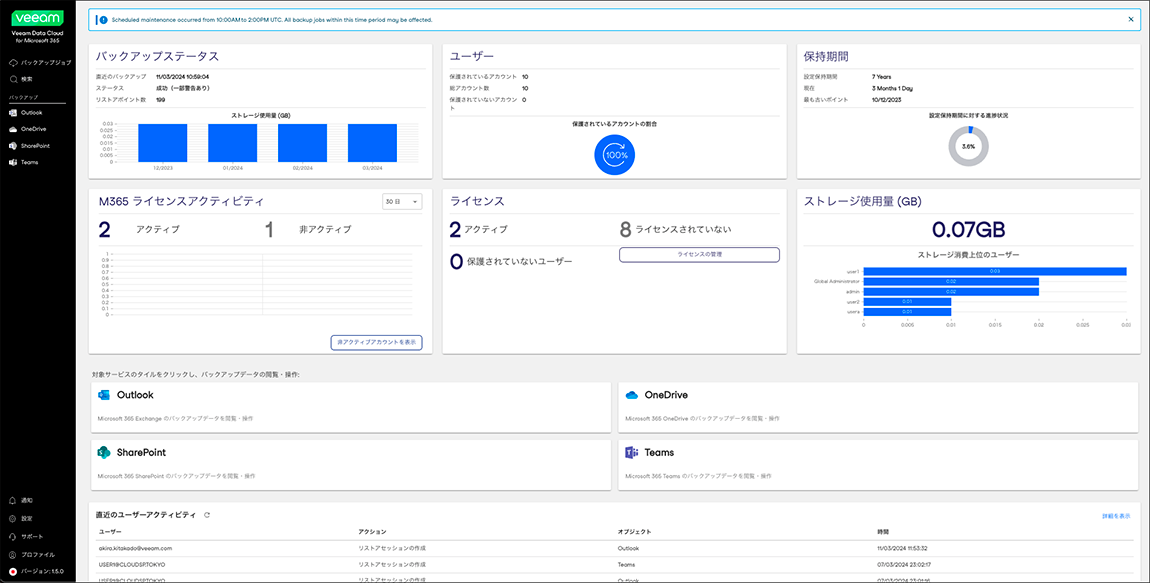Click timestamp 11/03/2024 11:53:32

pos(903,548)
